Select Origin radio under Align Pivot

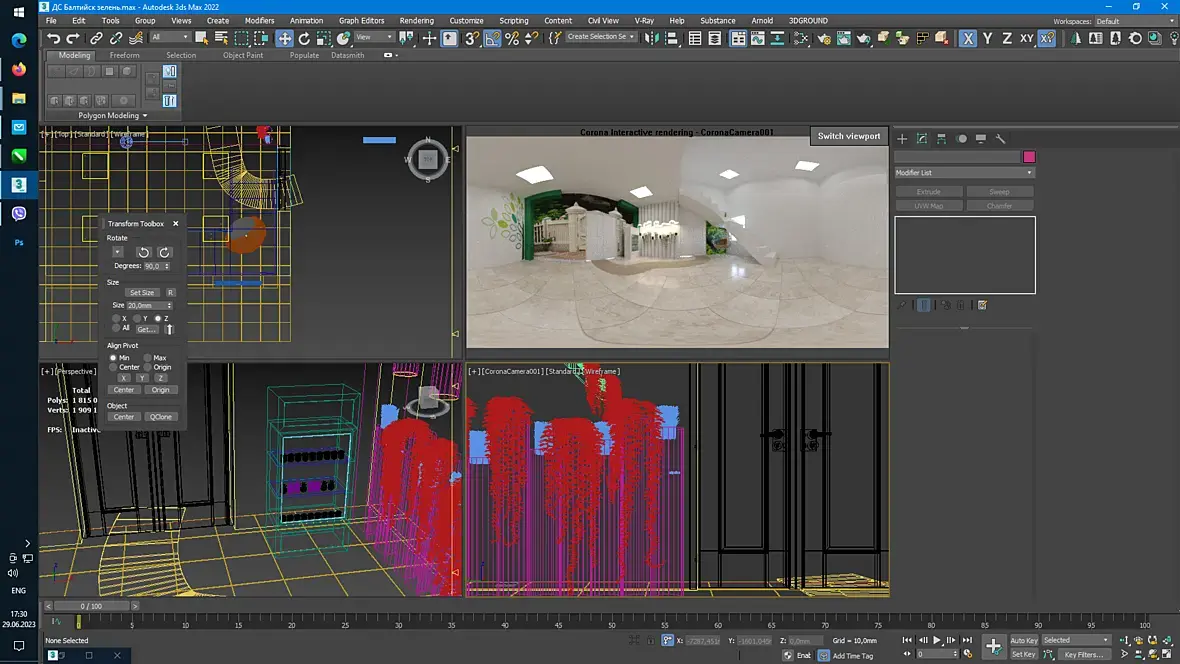(147, 367)
